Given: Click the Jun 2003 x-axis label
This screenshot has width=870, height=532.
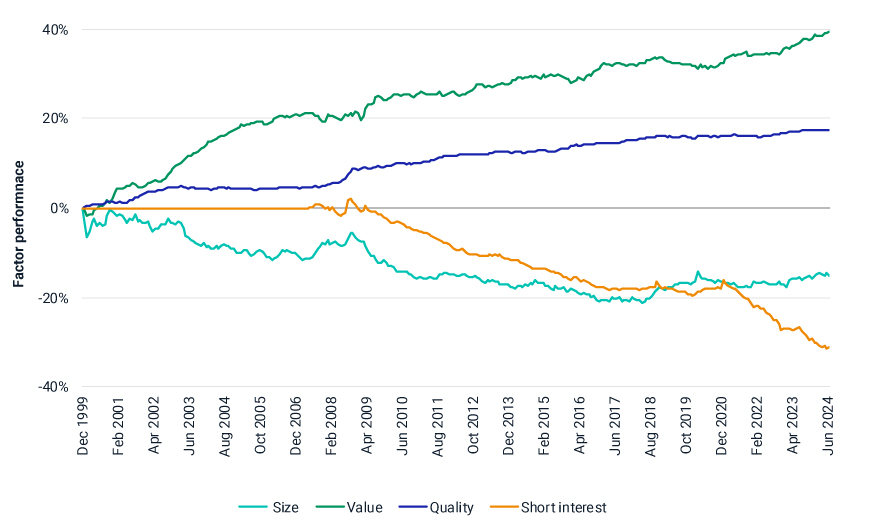Looking at the screenshot, I should tap(189, 426).
